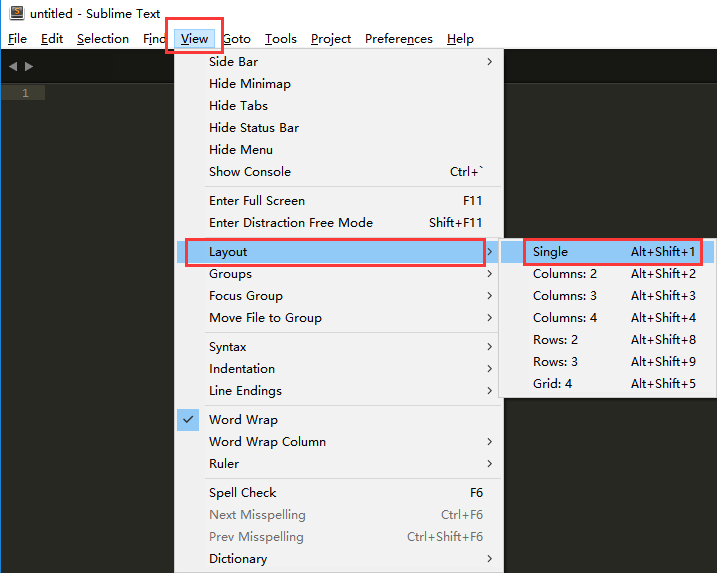Open the Help menu
Image resolution: width=717 pixels, height=573 pixels.
(x=460, y=39)
